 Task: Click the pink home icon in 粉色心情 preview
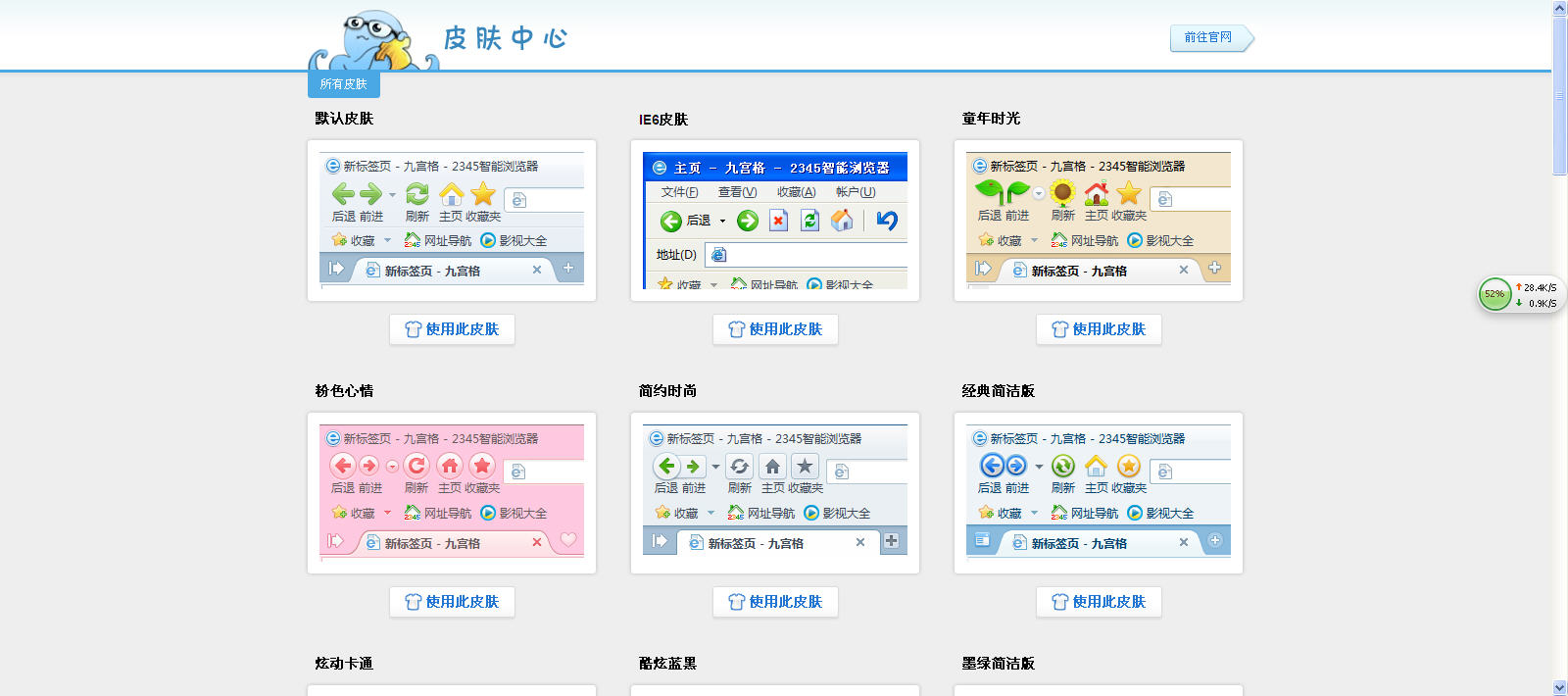pos(450,466)
